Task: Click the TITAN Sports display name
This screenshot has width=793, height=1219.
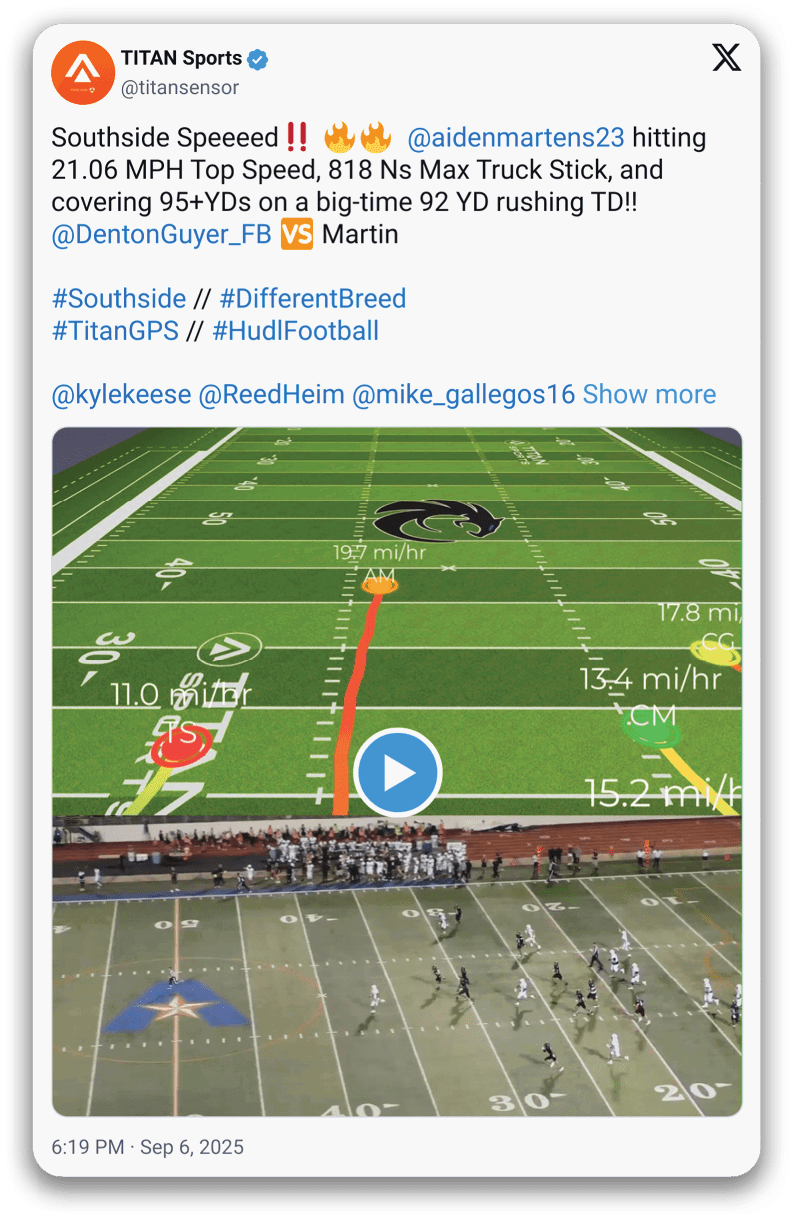Action: point(181,60)
